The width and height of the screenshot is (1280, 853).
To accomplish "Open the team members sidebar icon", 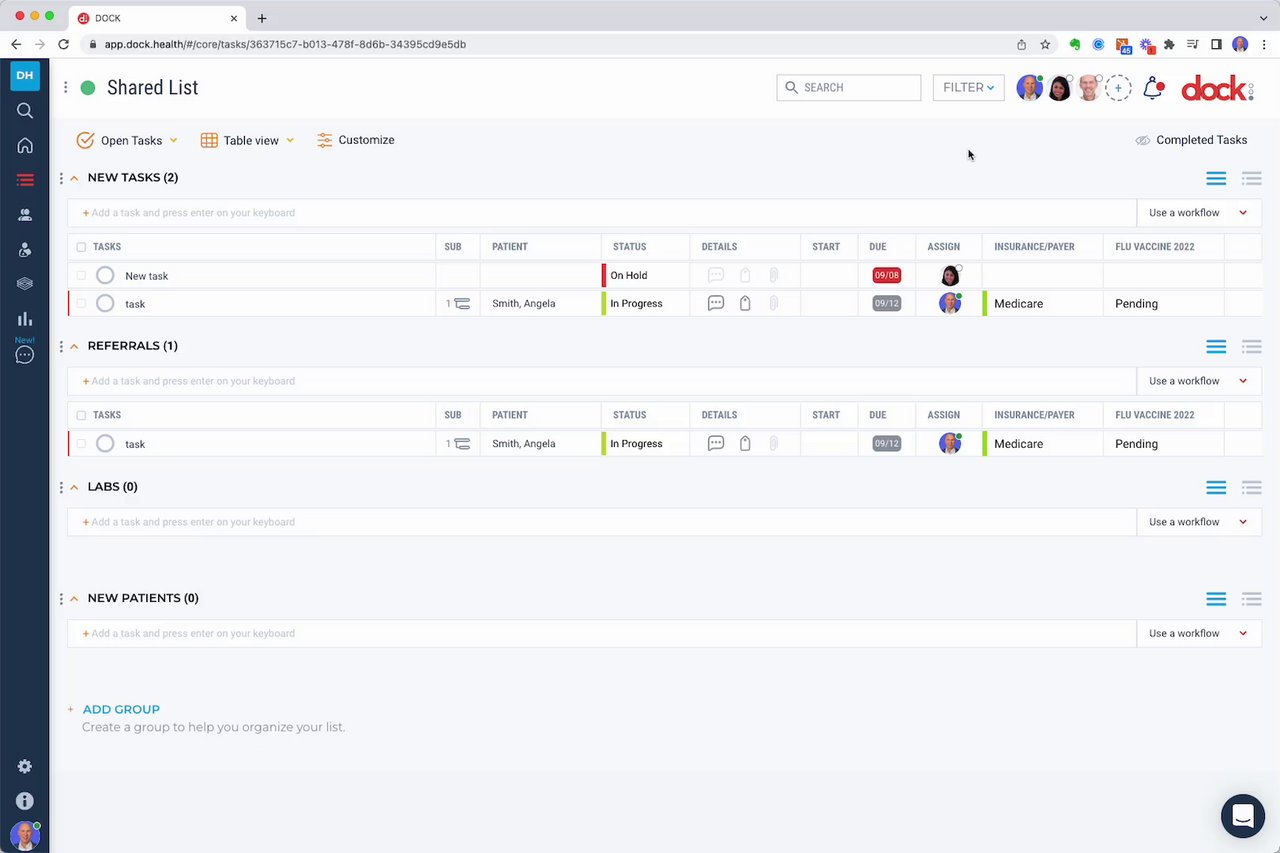I will click(25, 215).
